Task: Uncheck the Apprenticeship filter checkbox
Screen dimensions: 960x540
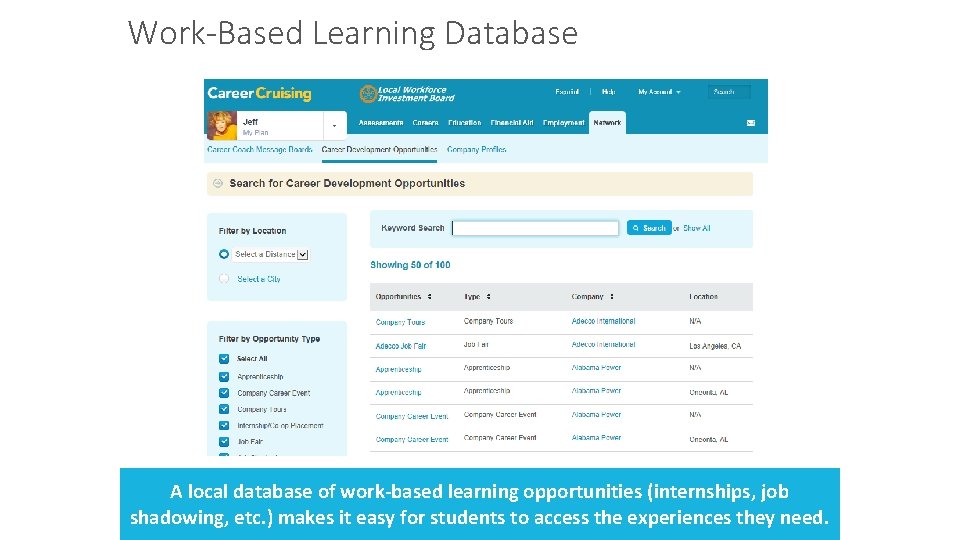Action: click(x=224, y=377)
